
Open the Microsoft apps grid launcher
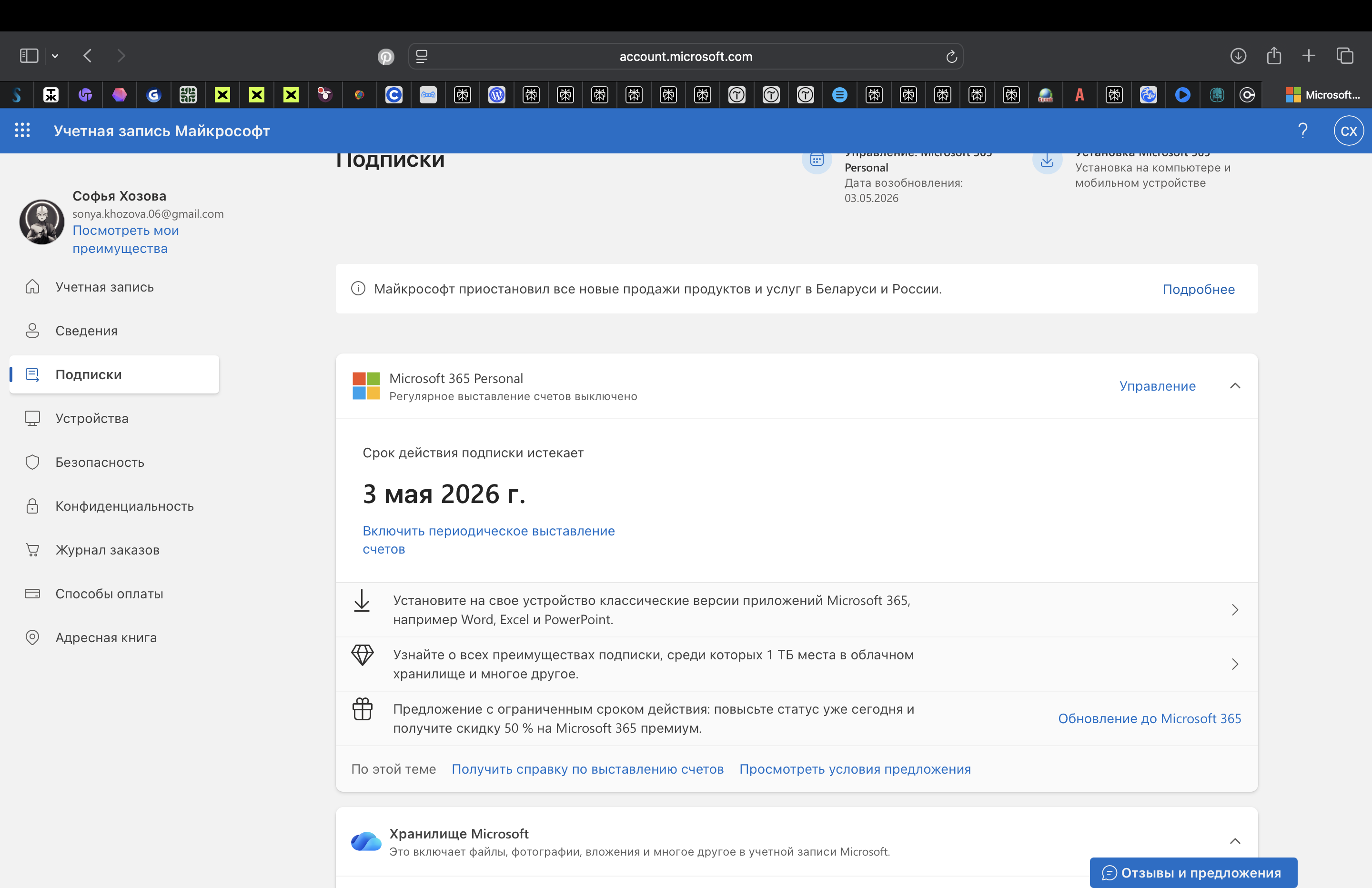click(x=22, y=131)
